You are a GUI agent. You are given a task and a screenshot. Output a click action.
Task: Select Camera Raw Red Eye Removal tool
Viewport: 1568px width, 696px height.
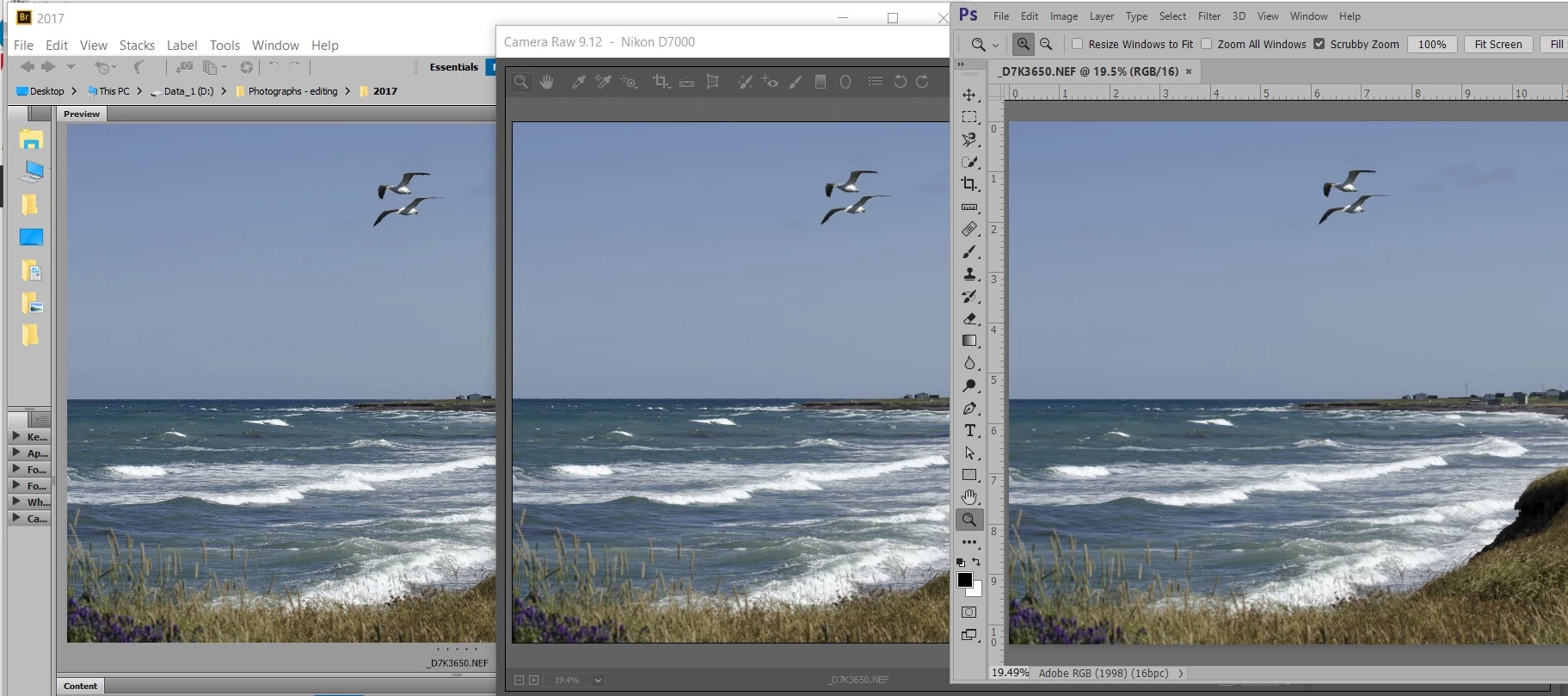(x=770, y=82)
